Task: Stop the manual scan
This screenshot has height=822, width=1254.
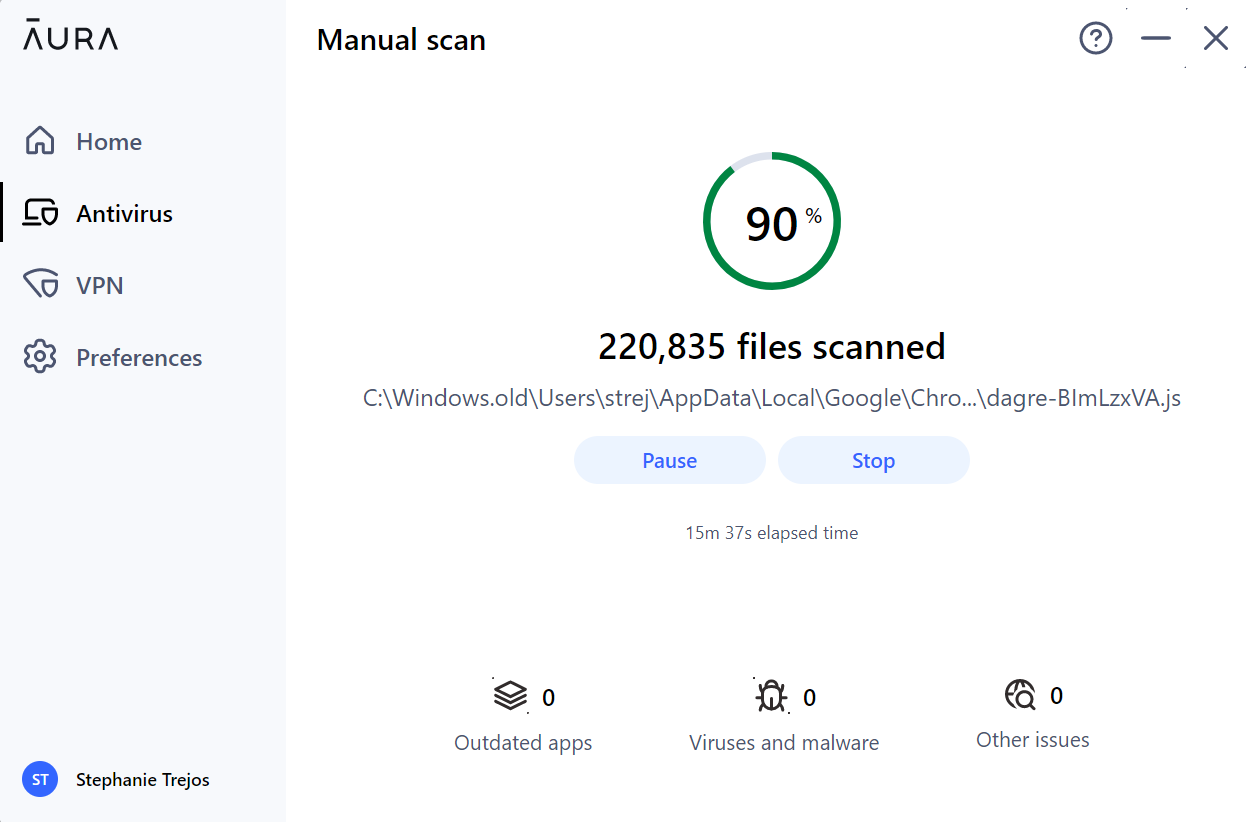Action: tap(873, 460)
